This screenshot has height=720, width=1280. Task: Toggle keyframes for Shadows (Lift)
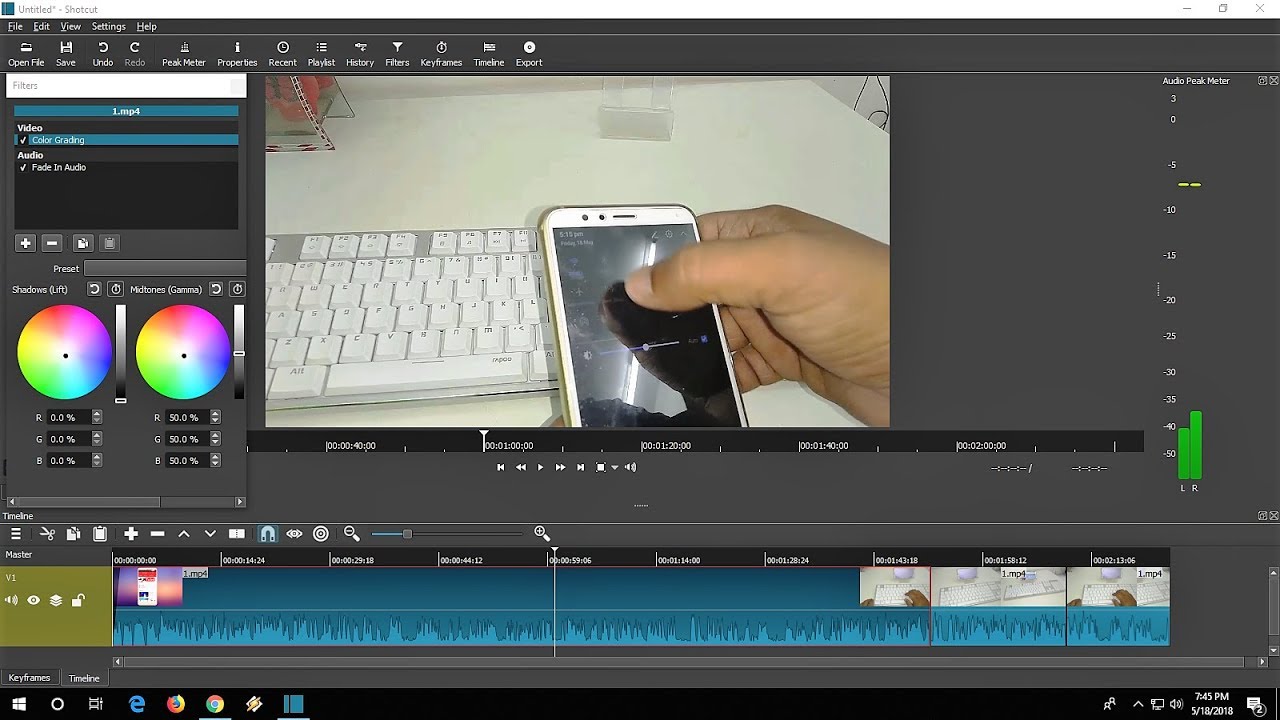pyautogui.click(x=116, y=289)
